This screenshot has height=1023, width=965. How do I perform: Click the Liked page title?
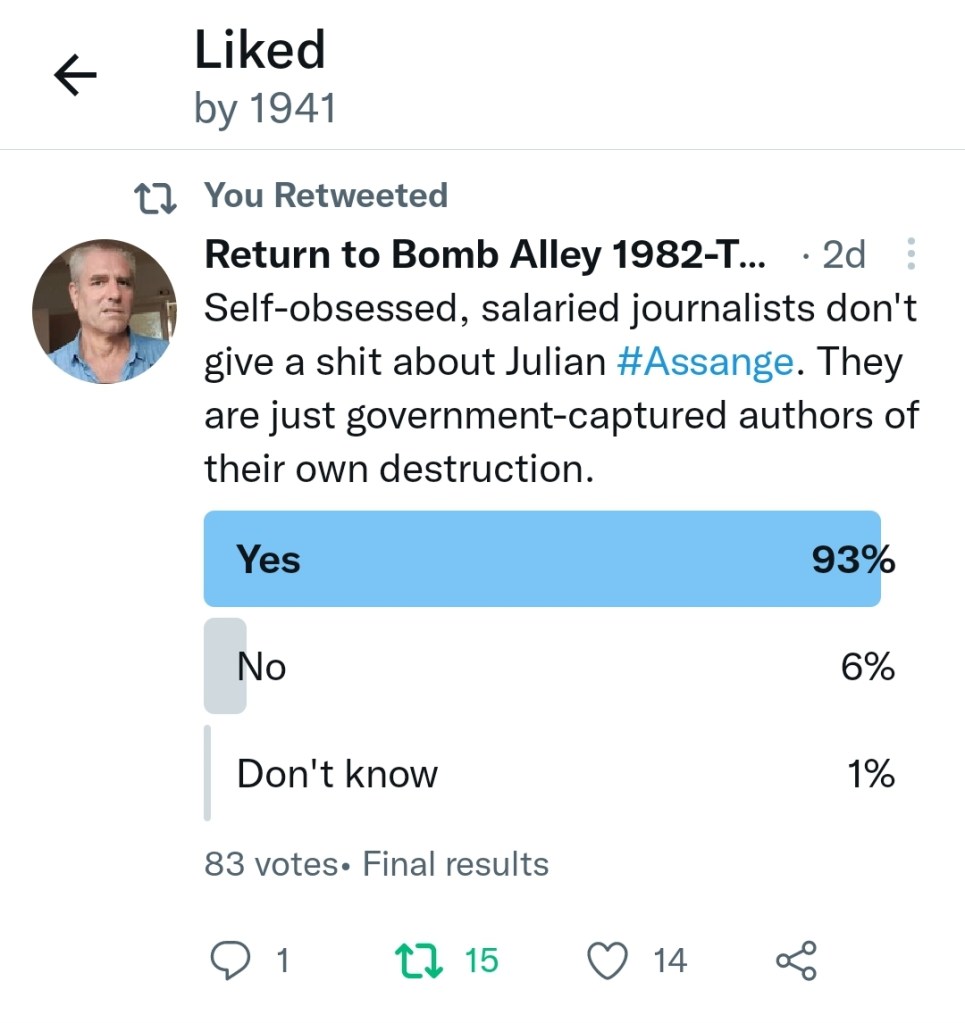tap(260, 50)
